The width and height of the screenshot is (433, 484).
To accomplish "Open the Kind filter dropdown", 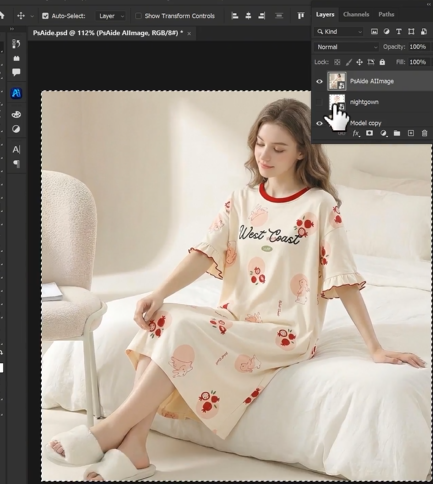I will (x=339, y=32).
